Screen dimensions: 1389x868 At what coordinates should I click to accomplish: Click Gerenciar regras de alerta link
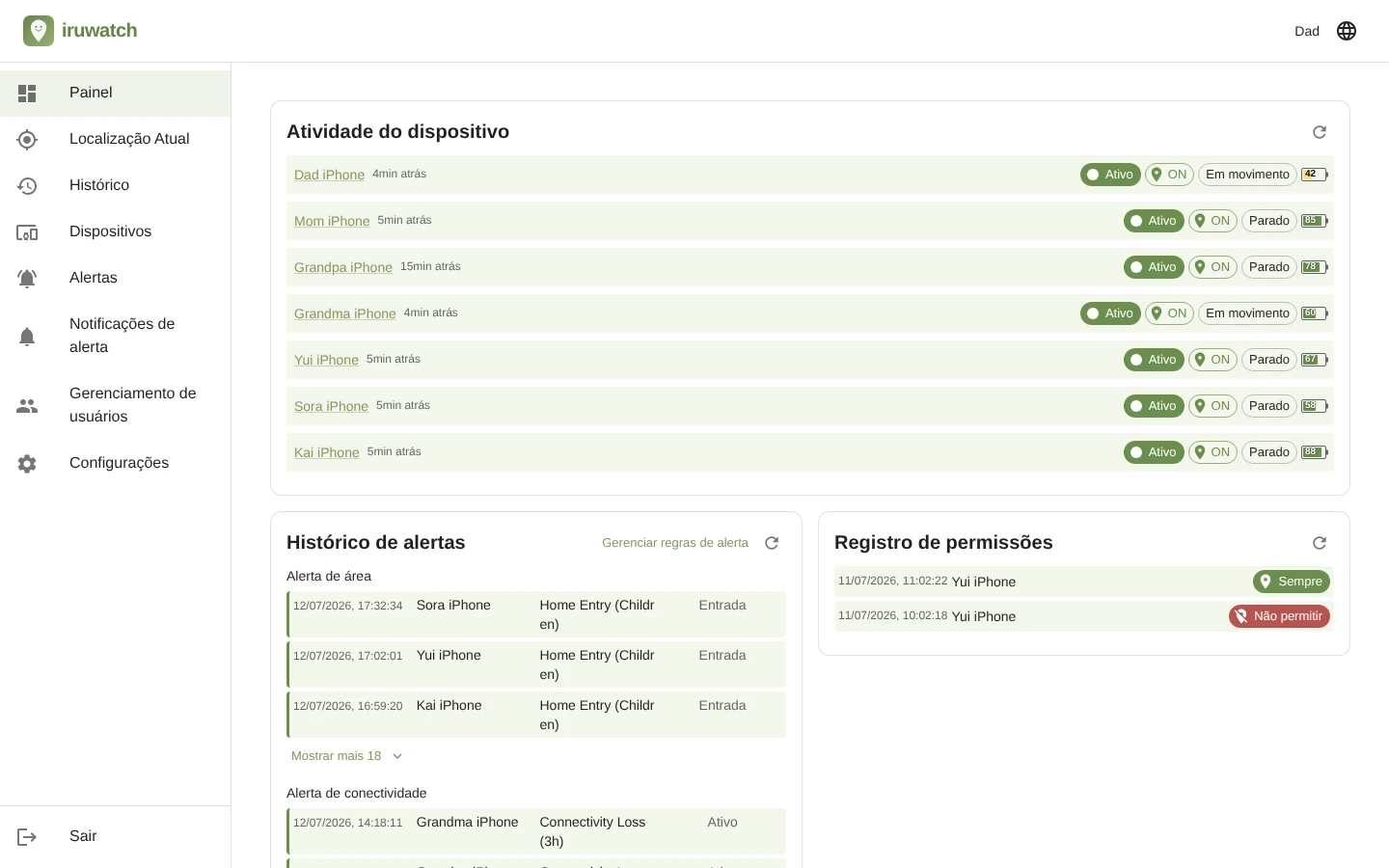[675, 543]
